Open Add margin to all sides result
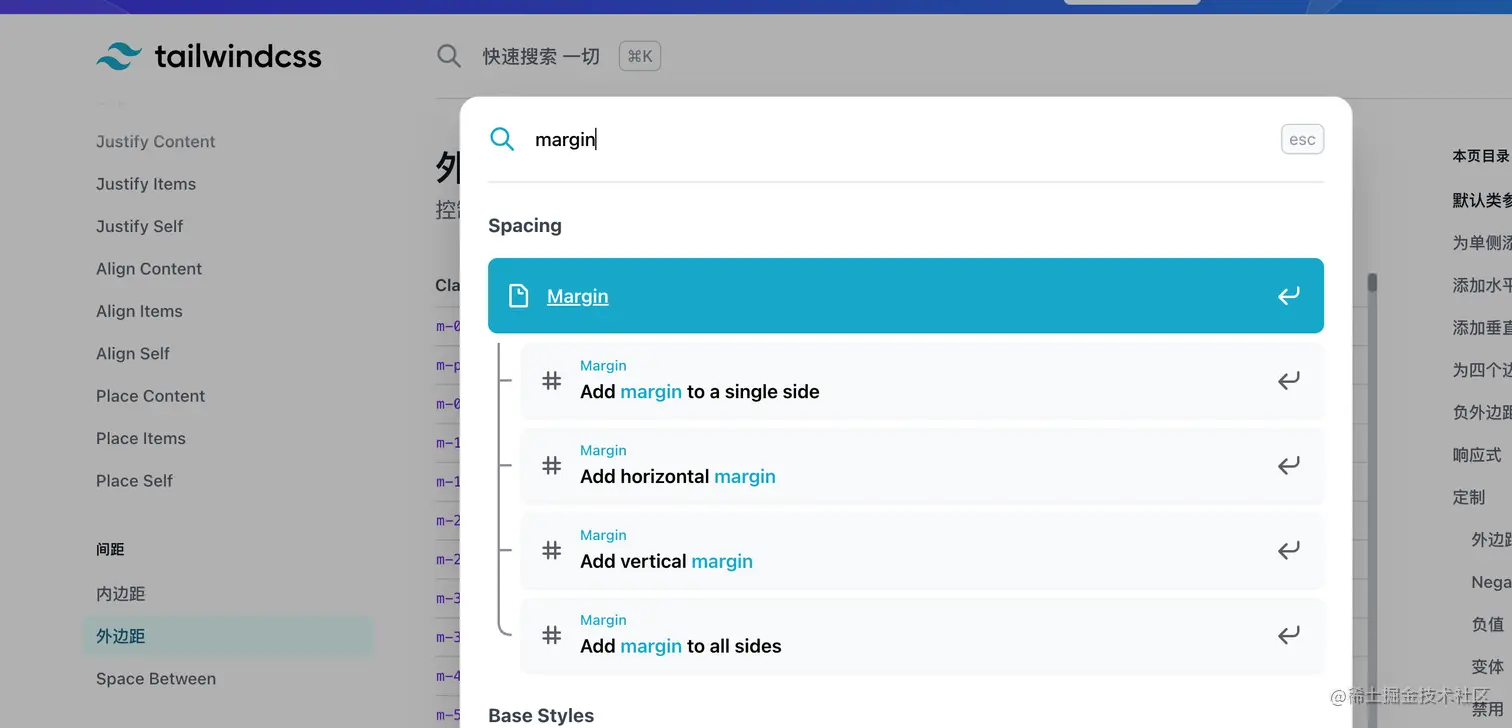This screenshot has height=728, width=1512. pyautogui.click(x=922, y=636)
